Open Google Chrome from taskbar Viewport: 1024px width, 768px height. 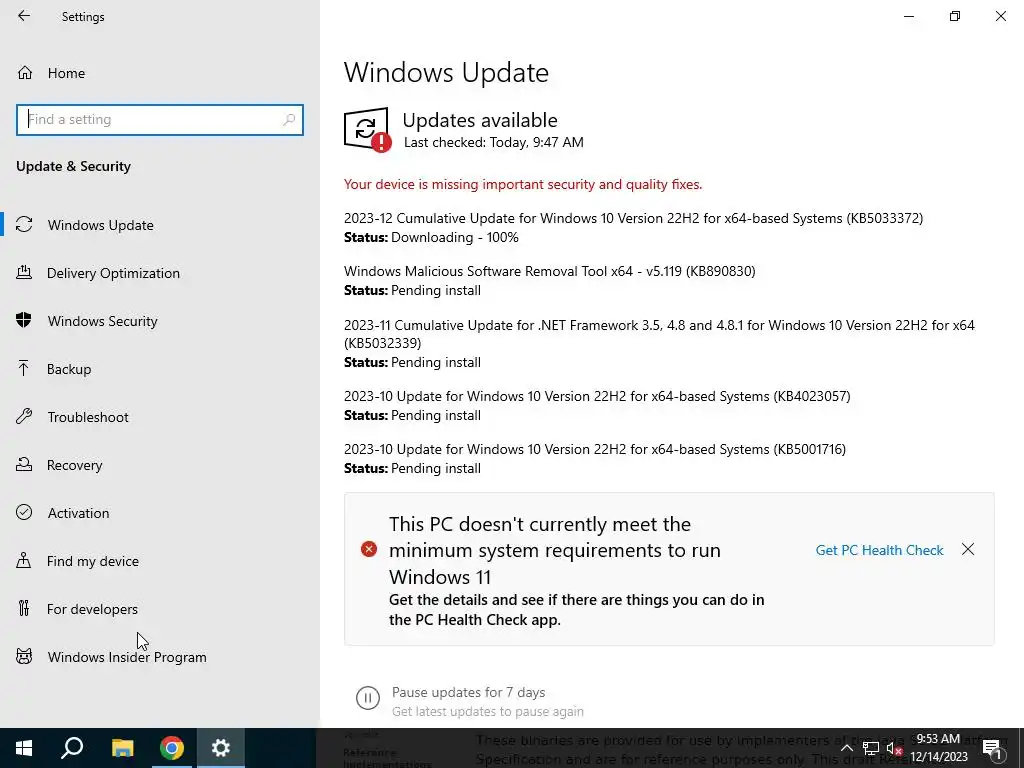172,748
